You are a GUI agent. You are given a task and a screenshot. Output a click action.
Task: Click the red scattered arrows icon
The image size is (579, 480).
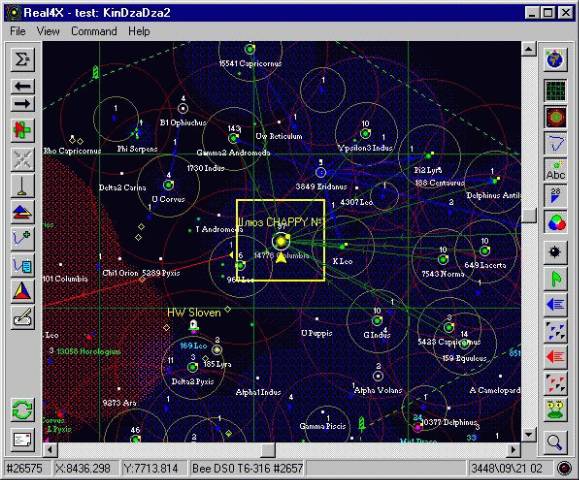coord(555,383)
